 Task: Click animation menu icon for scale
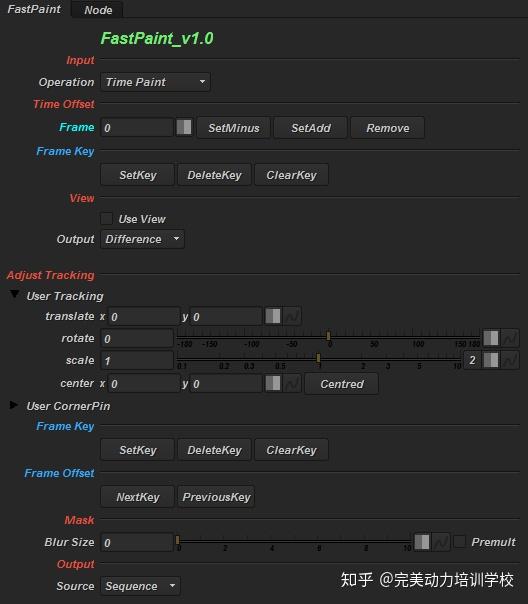click(x=491, y=360)
